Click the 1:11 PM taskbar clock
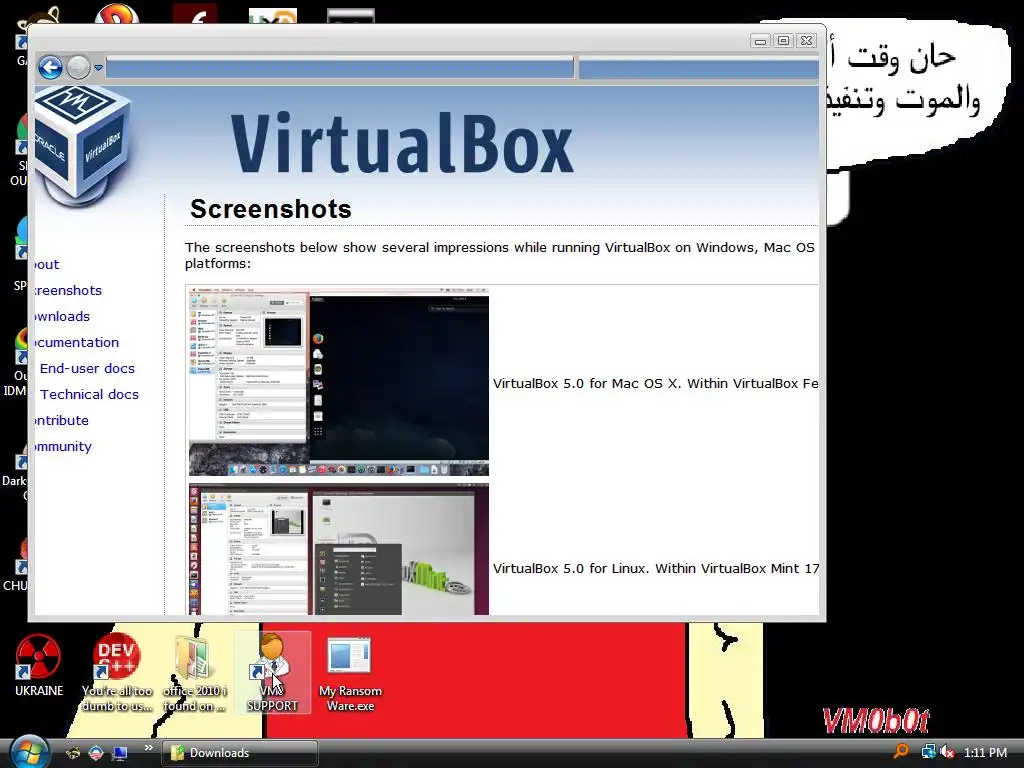1024x768 pixels. pyautogui.click(x=985, y=752)
